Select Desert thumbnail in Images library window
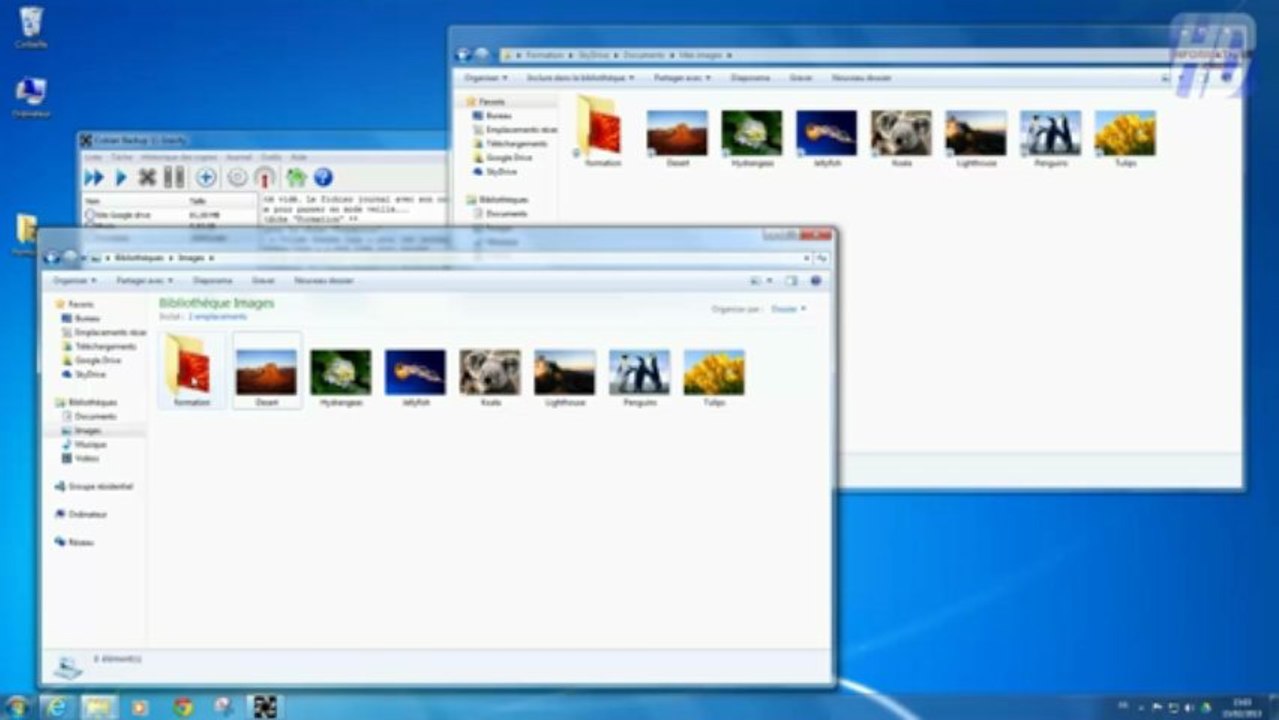 [x=266, y=371]
